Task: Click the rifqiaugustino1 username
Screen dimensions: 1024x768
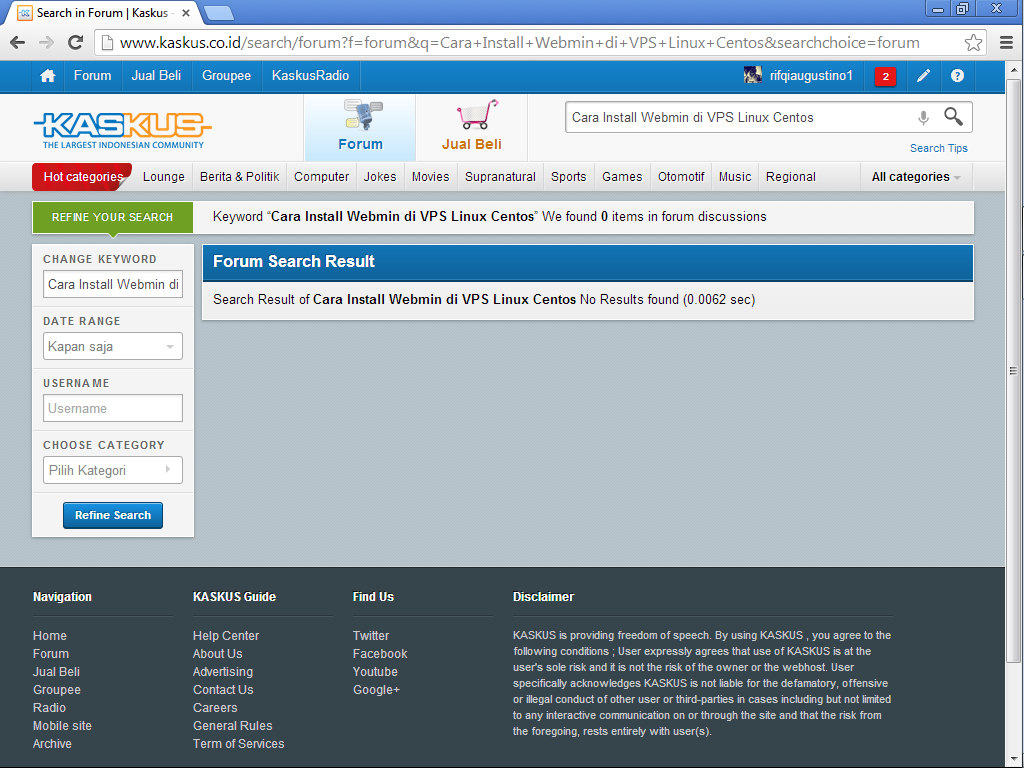Action: pos(811,76)
